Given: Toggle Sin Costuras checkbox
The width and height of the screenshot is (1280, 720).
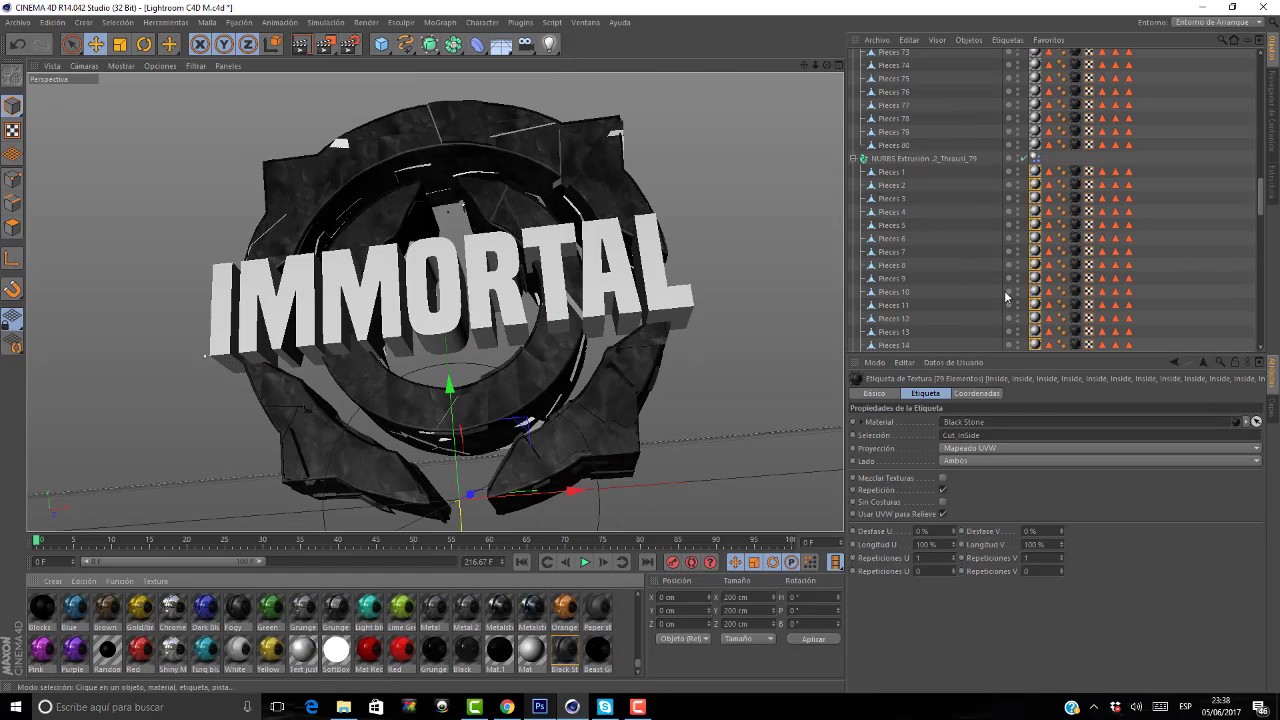Looking at the screenshot, I should 942,502.
